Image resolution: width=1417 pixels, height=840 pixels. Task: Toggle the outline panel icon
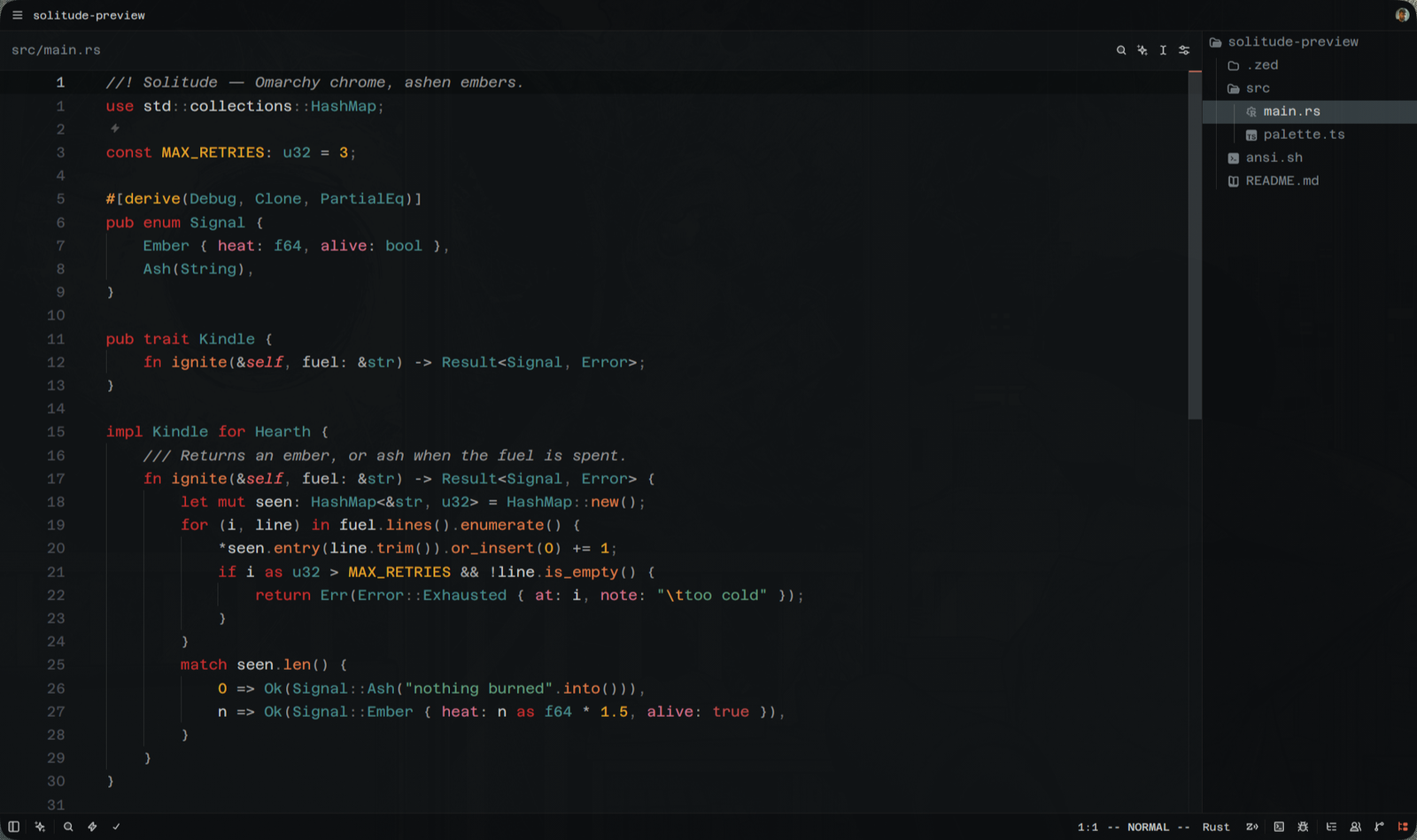[1331, 827]
